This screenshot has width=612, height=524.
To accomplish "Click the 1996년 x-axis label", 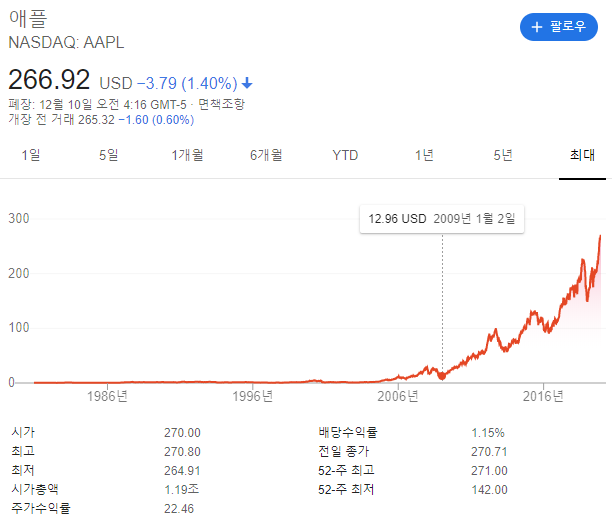I will 253,396.
